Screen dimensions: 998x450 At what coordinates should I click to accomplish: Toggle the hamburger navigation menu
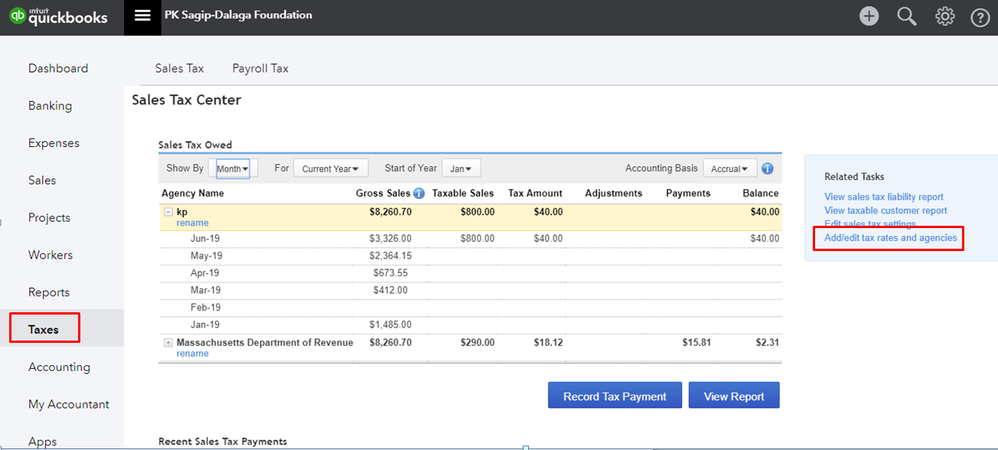(x=142, y=16)
